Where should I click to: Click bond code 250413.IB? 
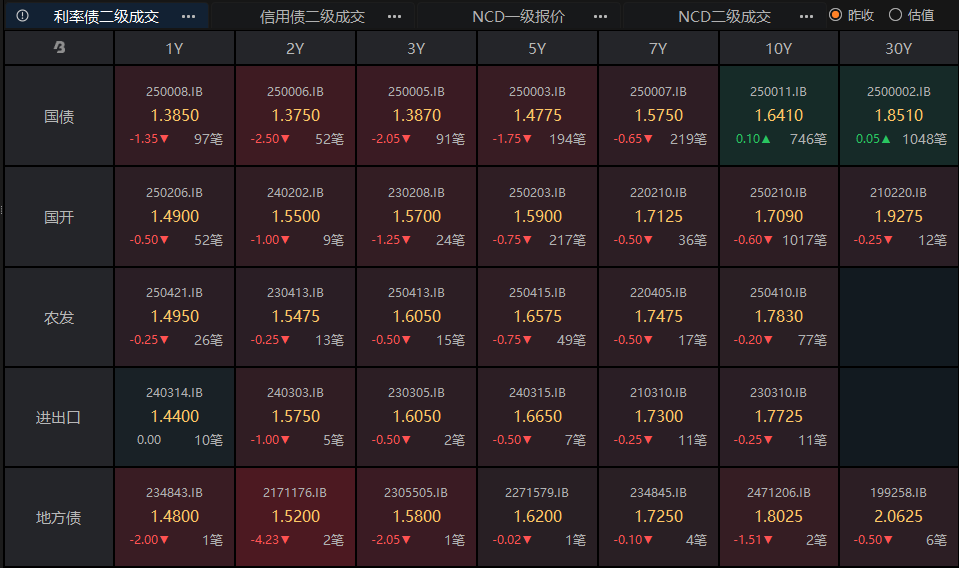pos(417,293)
